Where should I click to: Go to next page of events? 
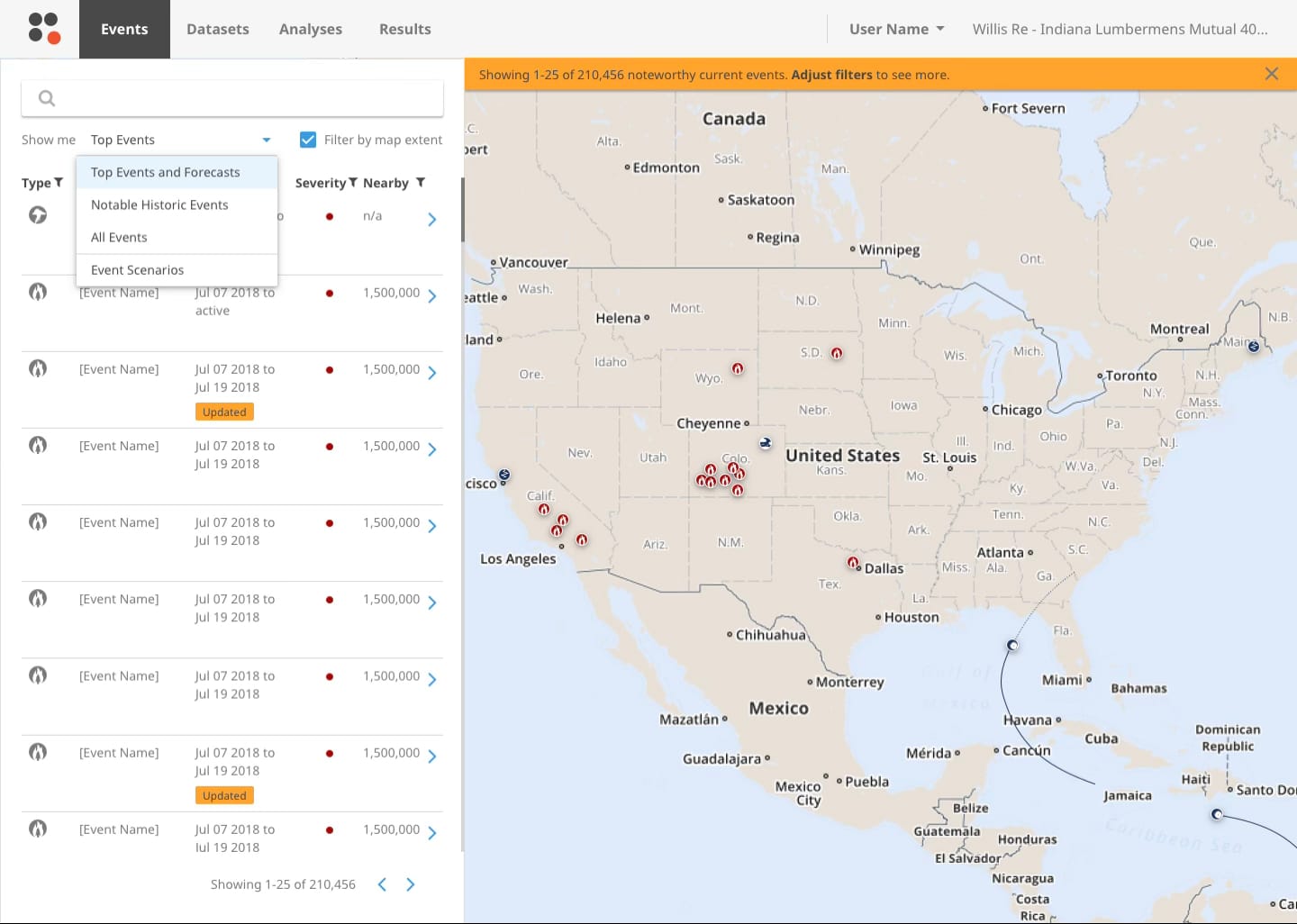coord(411,884)
